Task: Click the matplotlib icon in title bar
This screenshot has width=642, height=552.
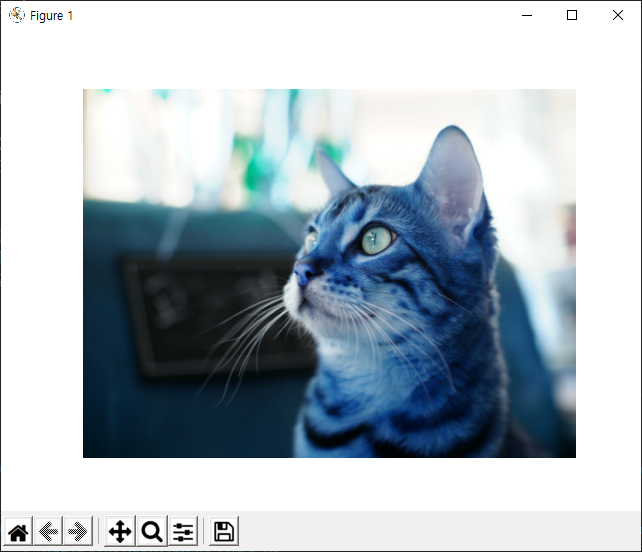Action: coord(17,15)
